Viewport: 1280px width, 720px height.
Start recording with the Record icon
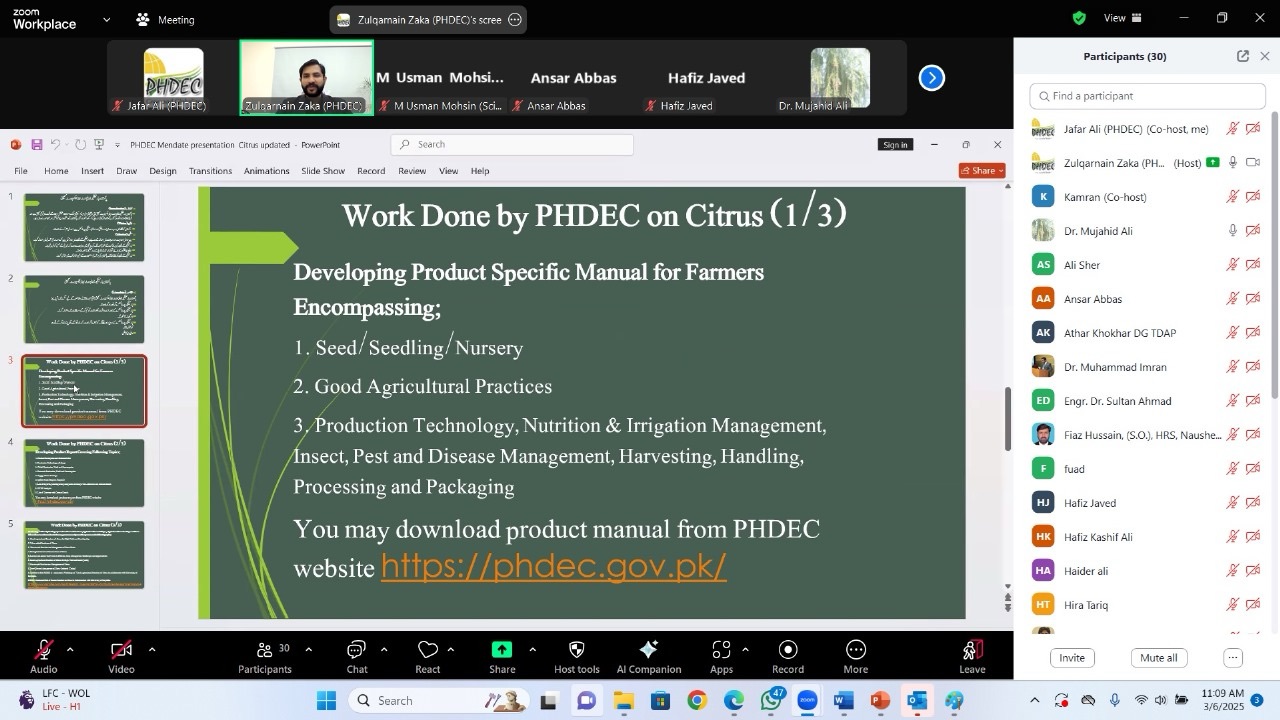pos(788,651)
